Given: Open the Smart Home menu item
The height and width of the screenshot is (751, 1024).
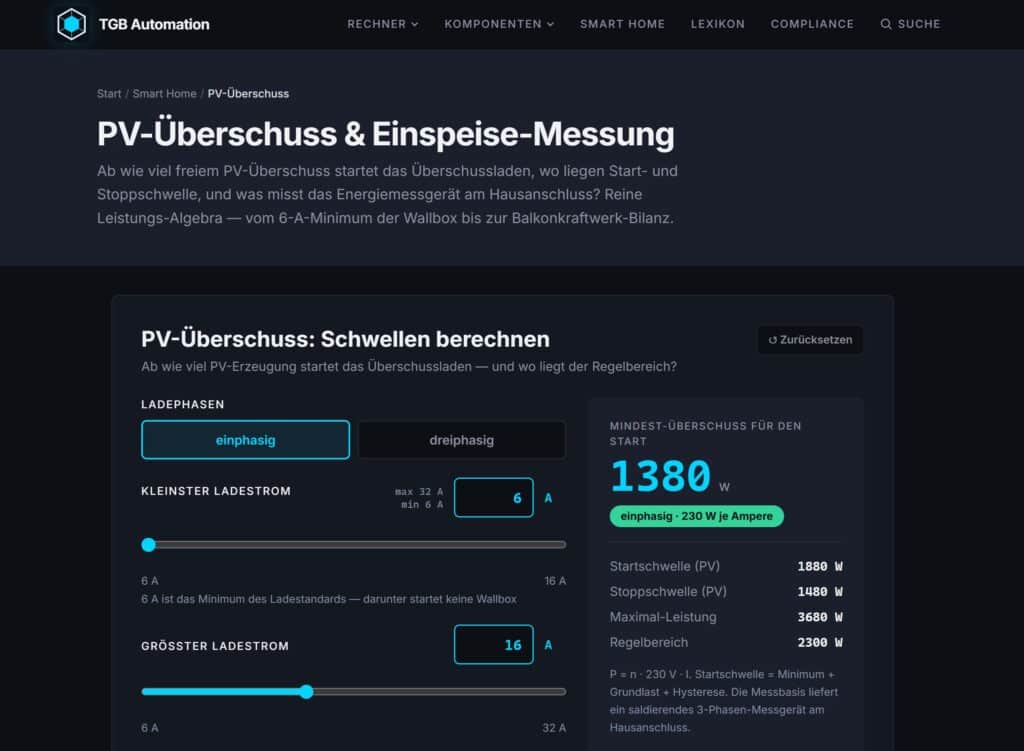Looking at the screenshot, I should pyautogui.click(x=622, y=24).
